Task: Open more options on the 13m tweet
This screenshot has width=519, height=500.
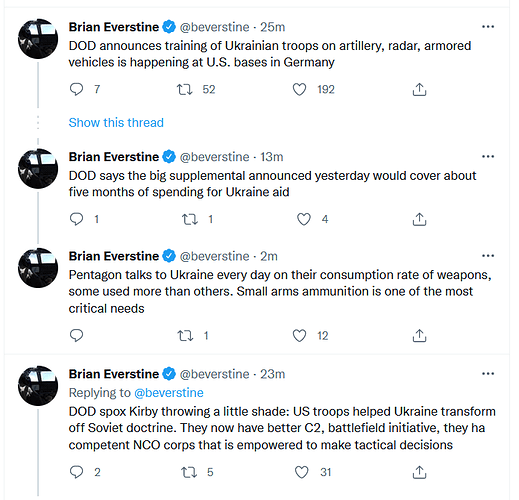Action: [488, 156]
